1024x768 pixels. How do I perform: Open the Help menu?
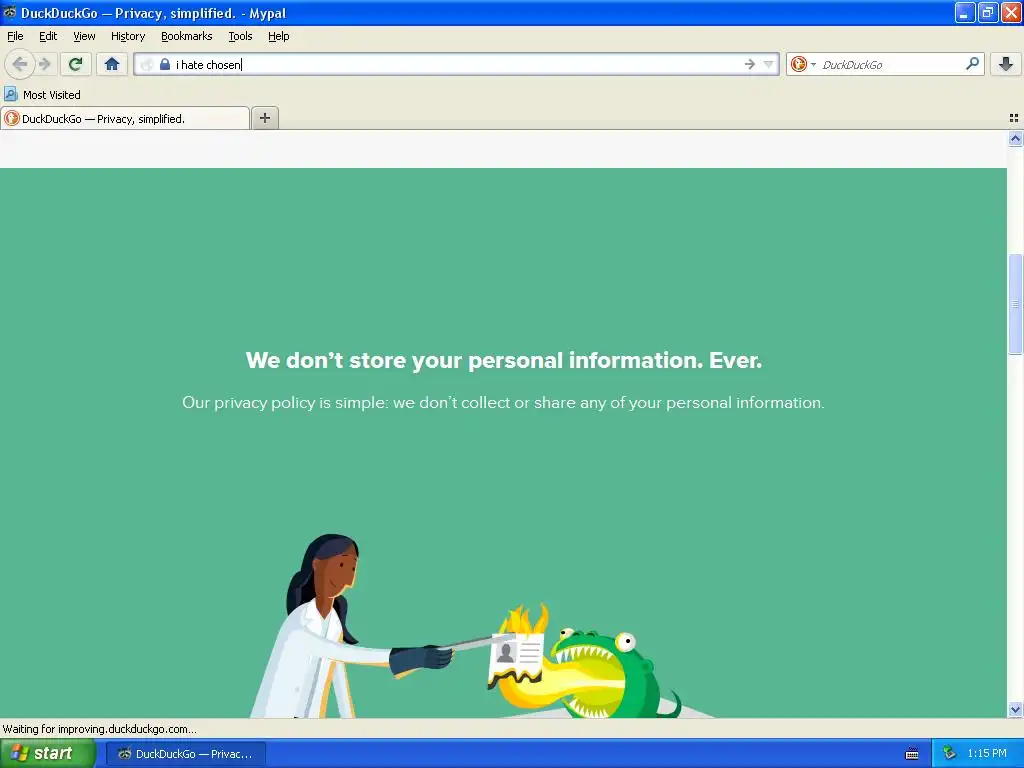point(279,36)
